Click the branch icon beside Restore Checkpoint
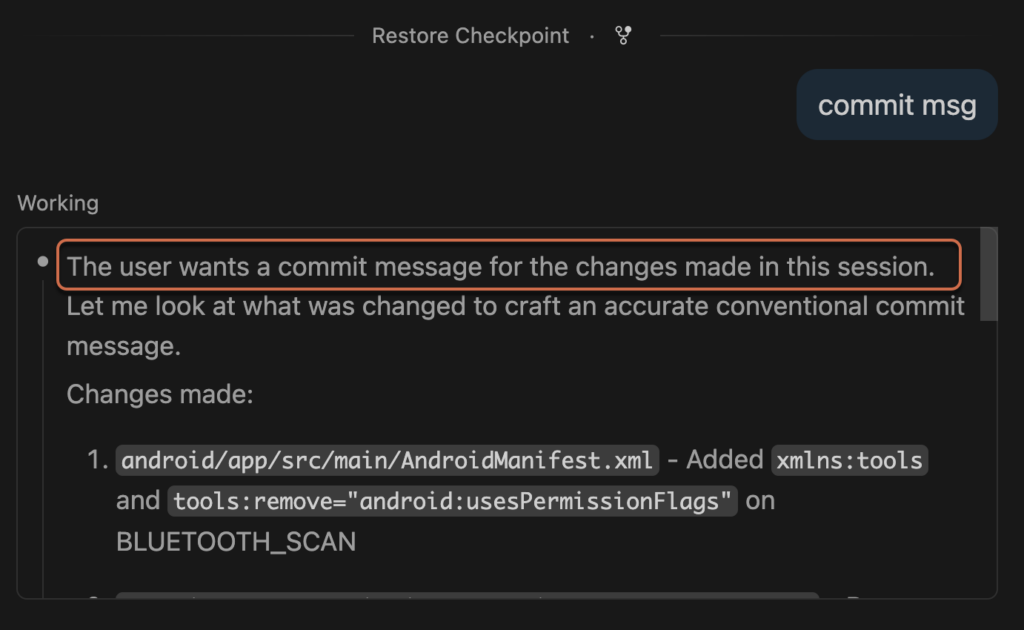 pos(623,36)
